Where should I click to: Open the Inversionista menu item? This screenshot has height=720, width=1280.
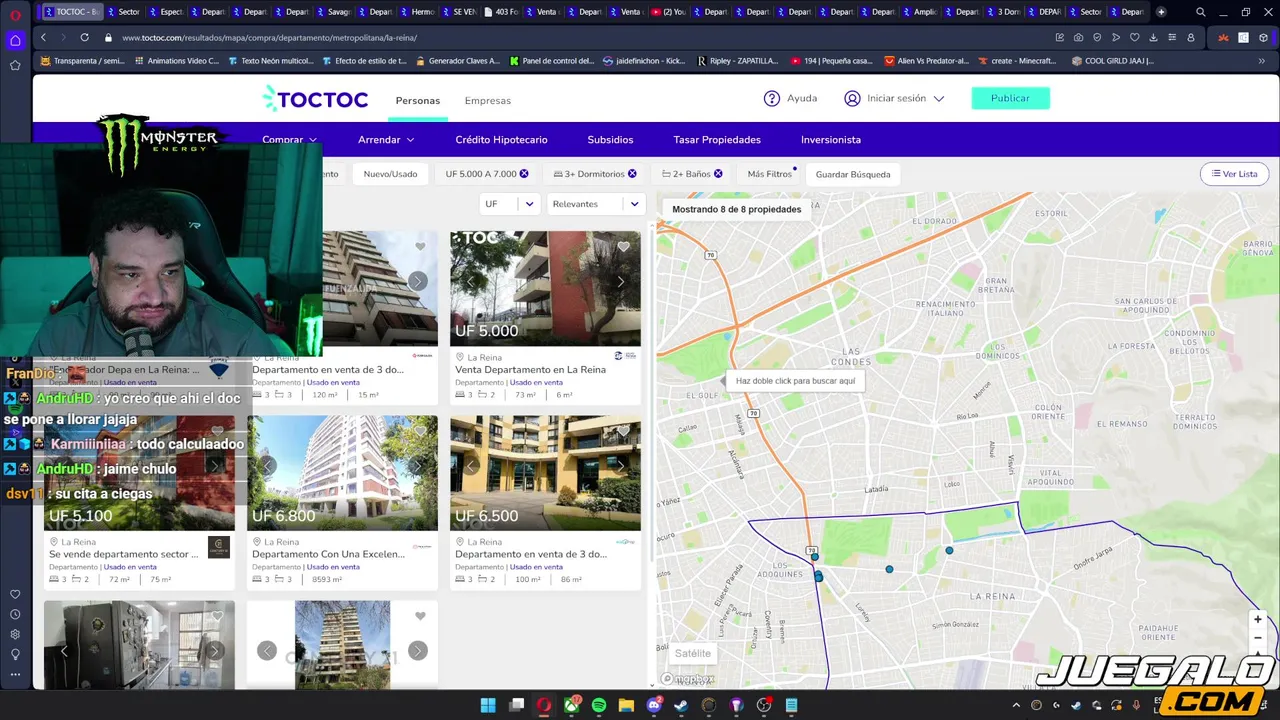[831, 140]
